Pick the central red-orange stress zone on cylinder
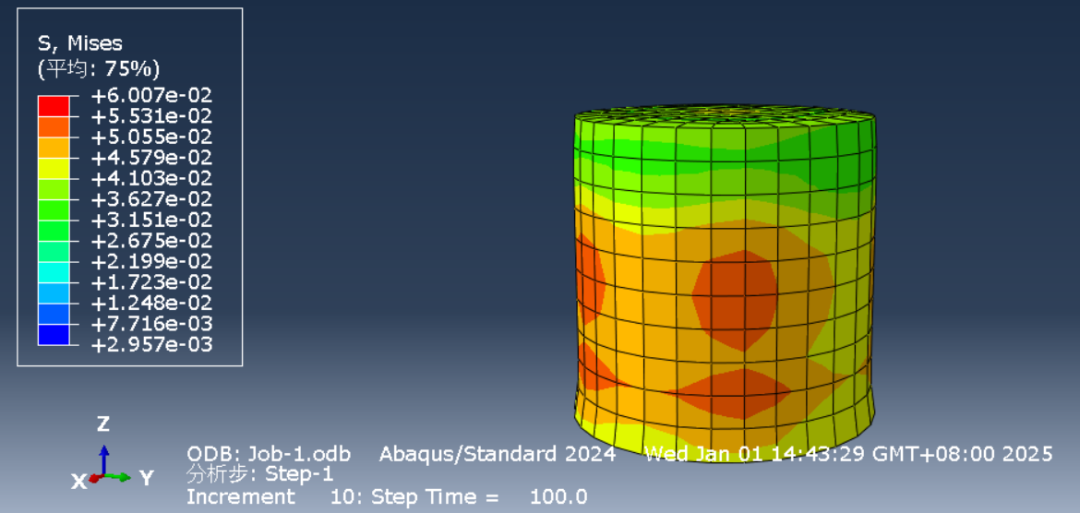The image size is (1080, 513). 735,300
